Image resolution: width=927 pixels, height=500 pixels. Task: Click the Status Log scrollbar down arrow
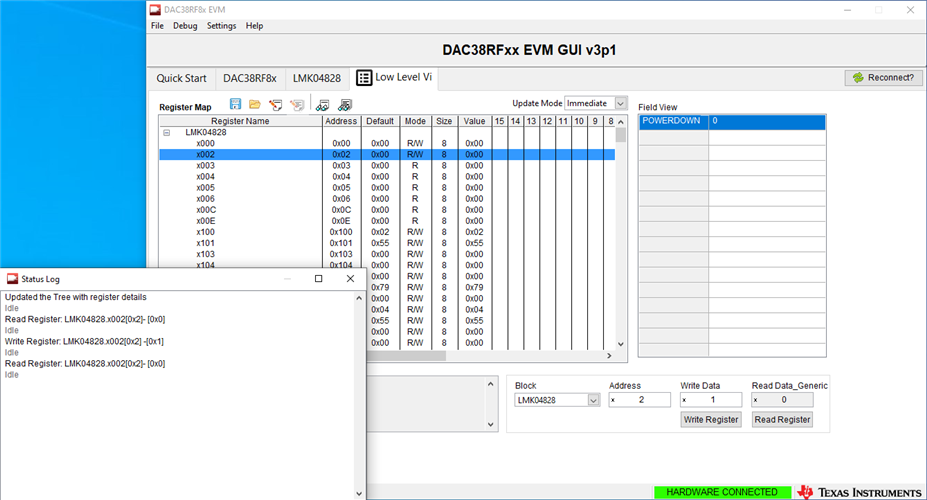click(359, 493)
